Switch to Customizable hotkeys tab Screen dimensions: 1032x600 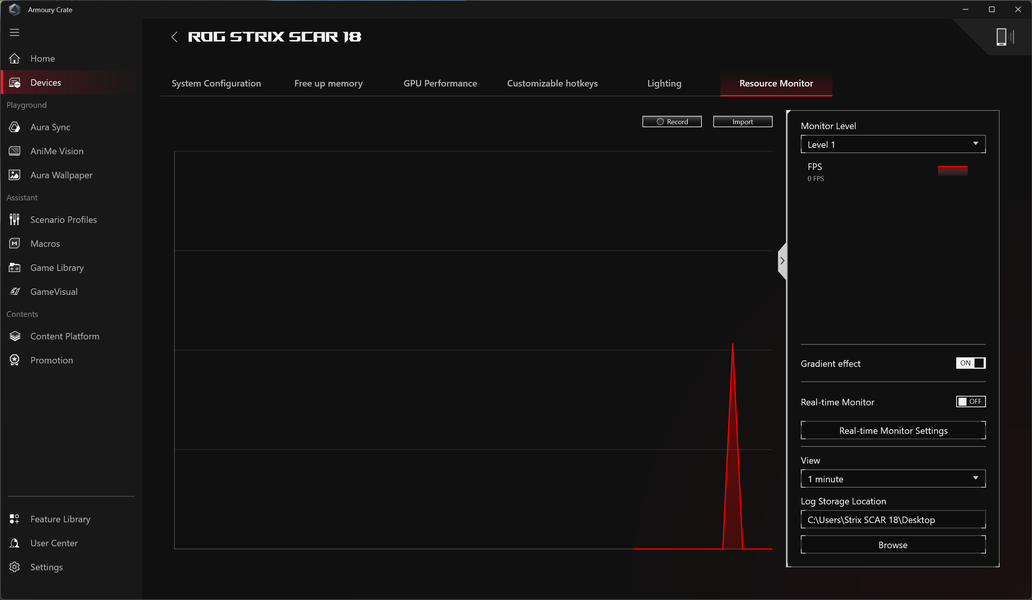552,84
